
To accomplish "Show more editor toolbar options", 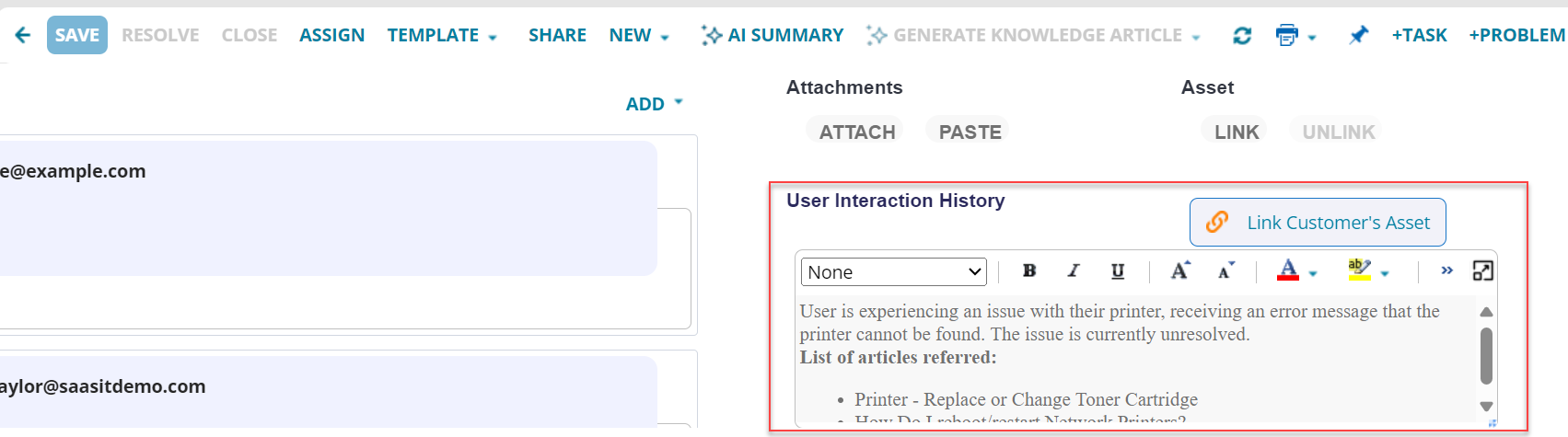I will 1447,270.
